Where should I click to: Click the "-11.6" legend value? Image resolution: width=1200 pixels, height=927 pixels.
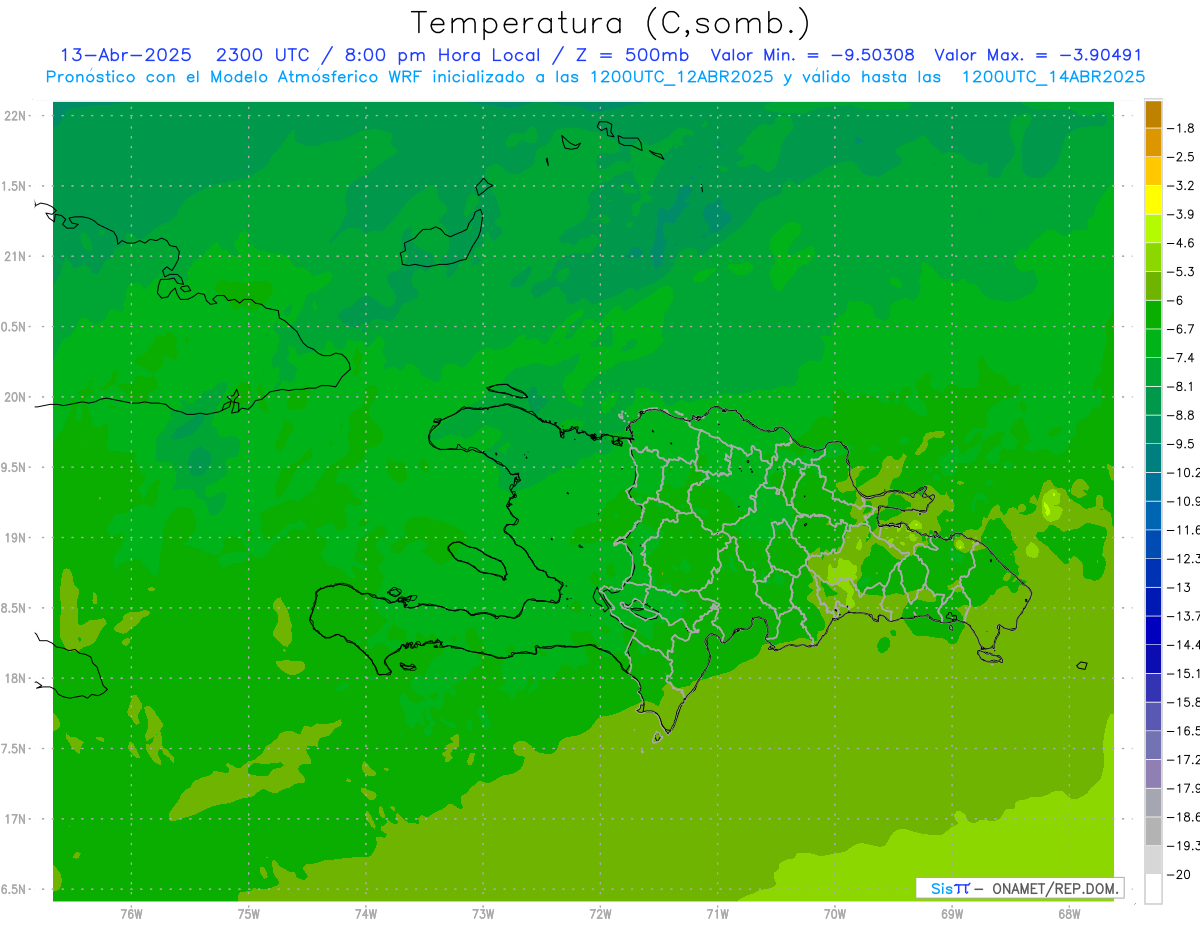tap(1184, 530)
